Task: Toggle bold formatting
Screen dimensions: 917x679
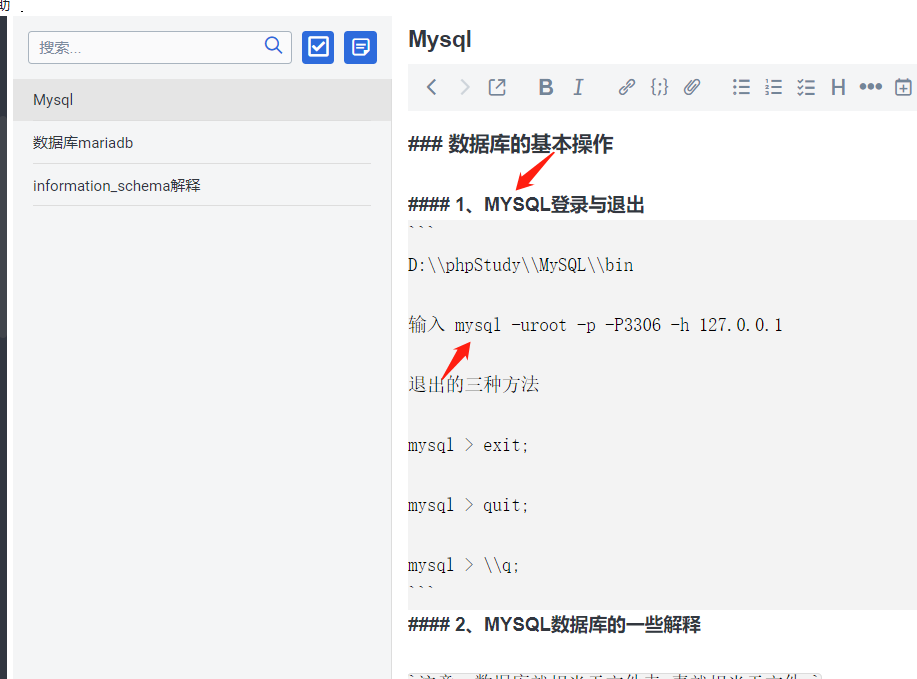Action: pos(546,87)
